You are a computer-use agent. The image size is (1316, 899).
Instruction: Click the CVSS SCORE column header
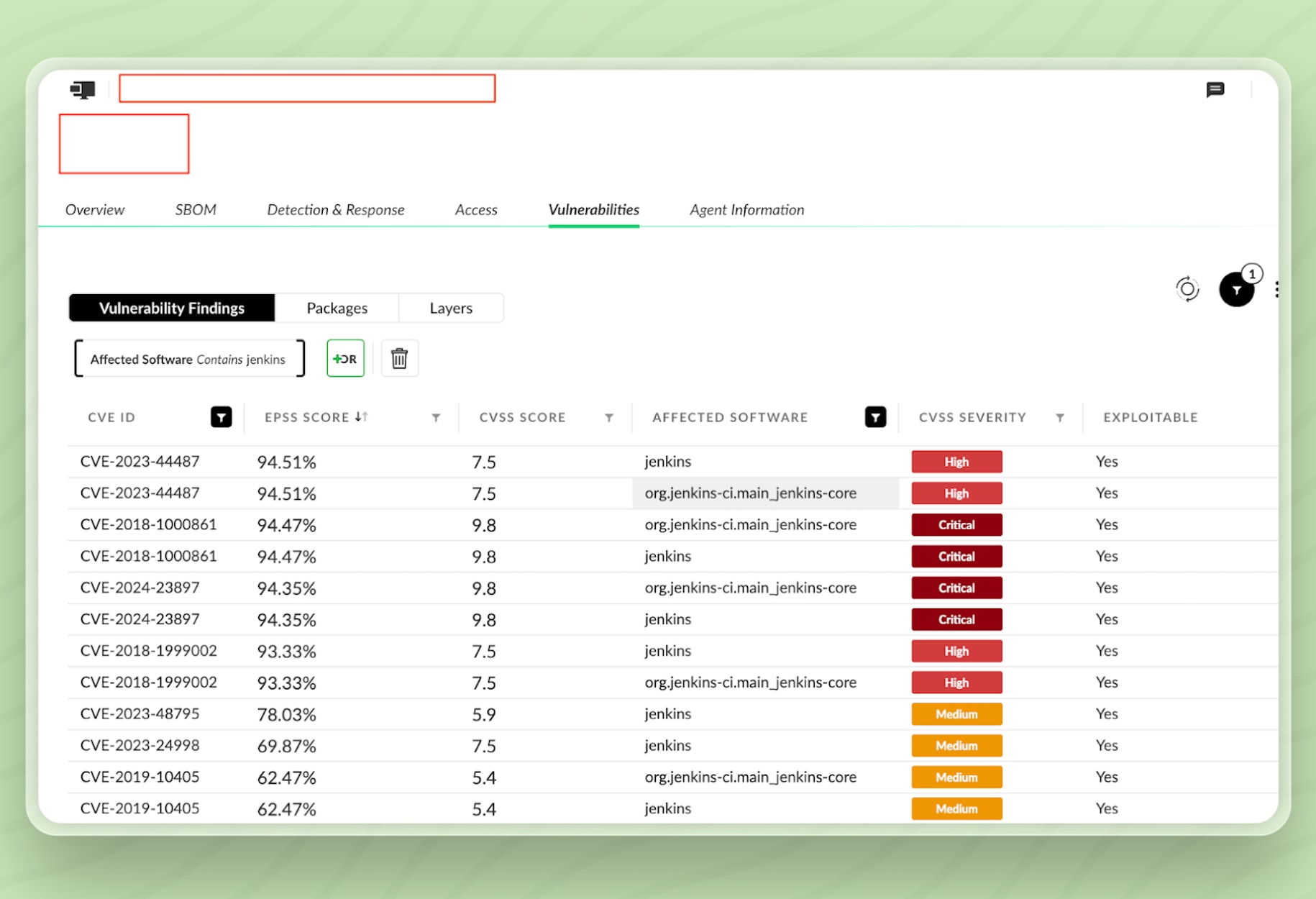pos(523,417)
